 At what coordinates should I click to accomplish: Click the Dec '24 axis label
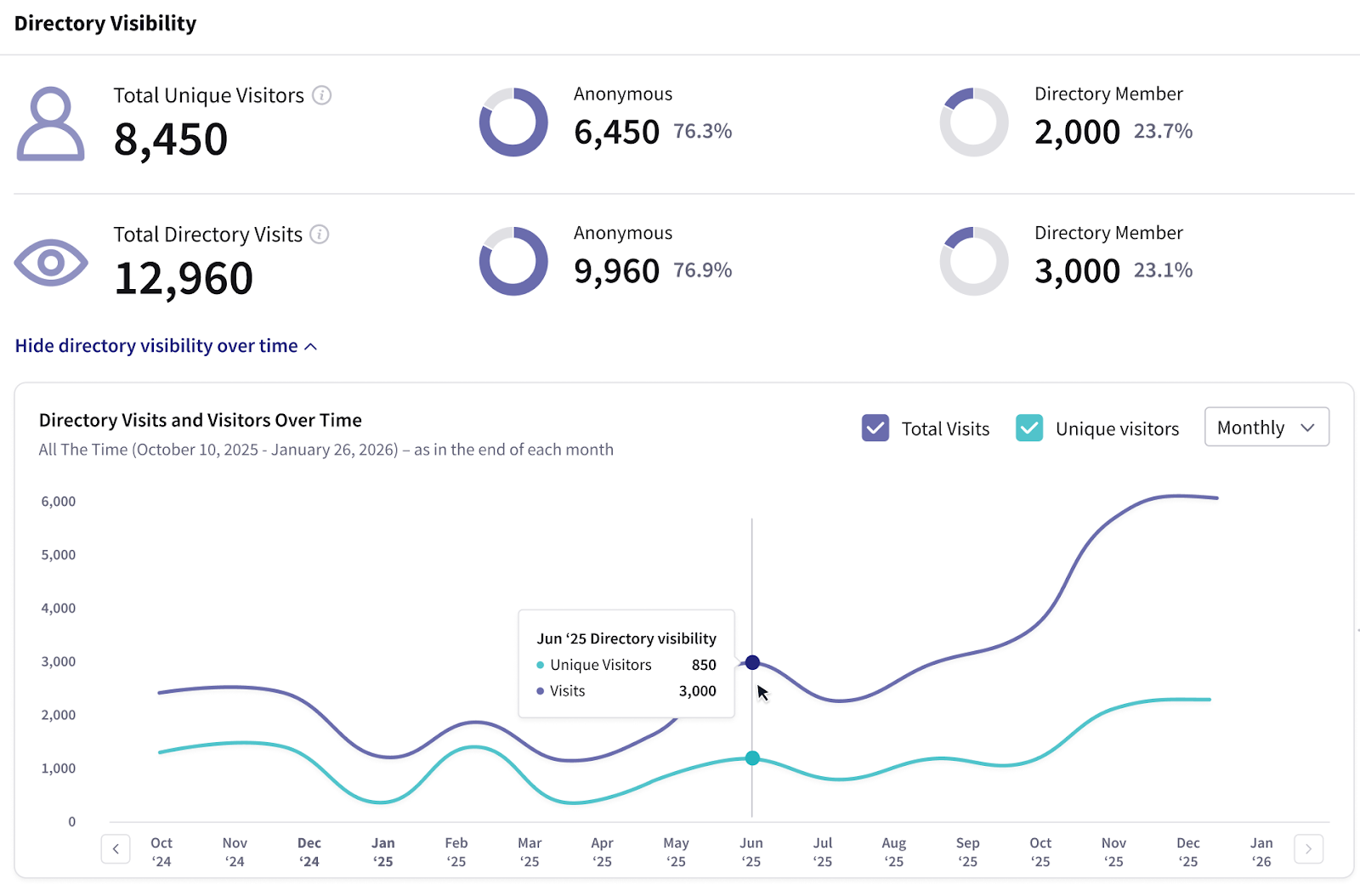tap(309, 852)
